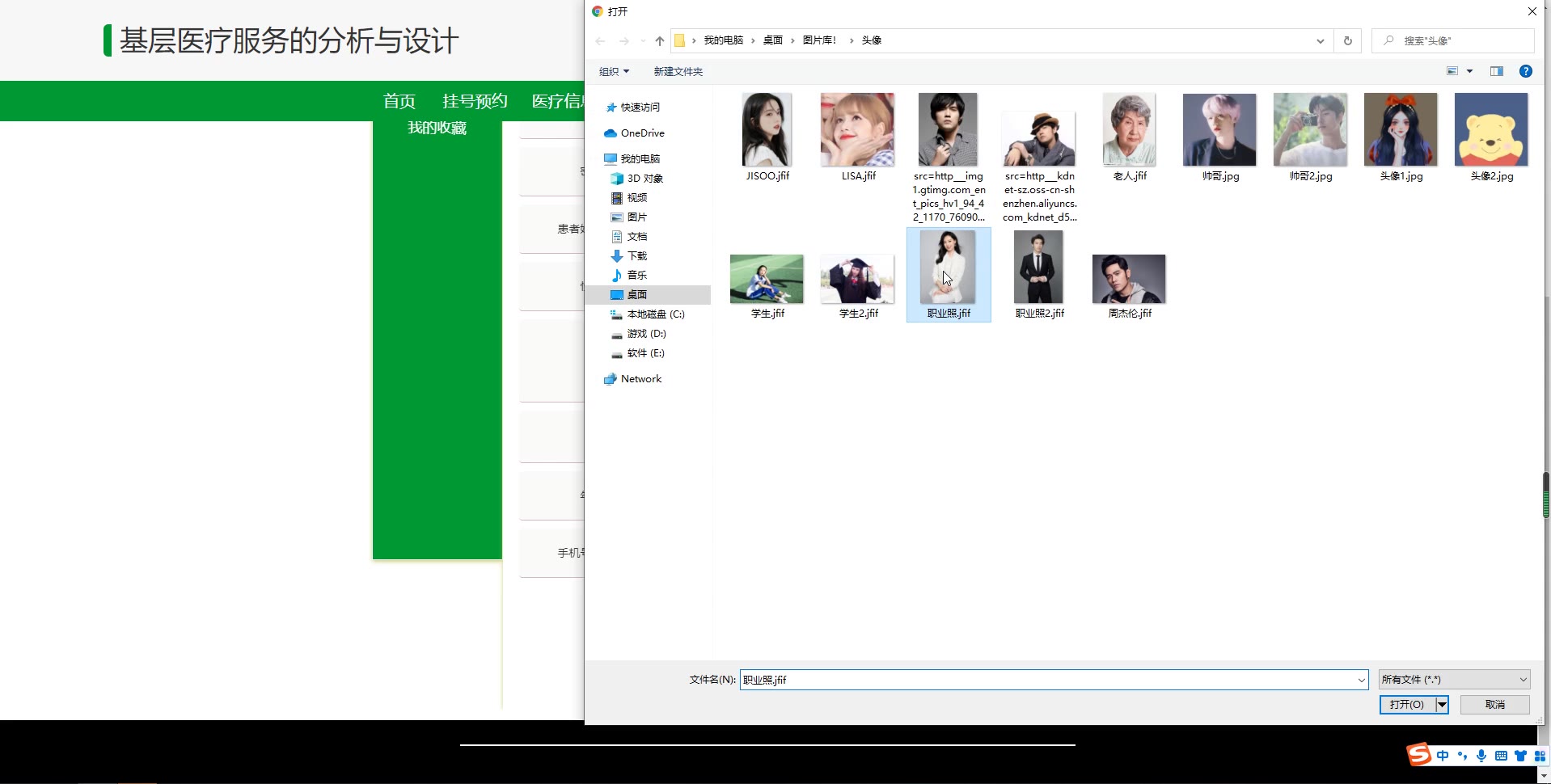1551x784 pixels.
Task: Expand the address bar history dropdown
Action: (1320, 40)
